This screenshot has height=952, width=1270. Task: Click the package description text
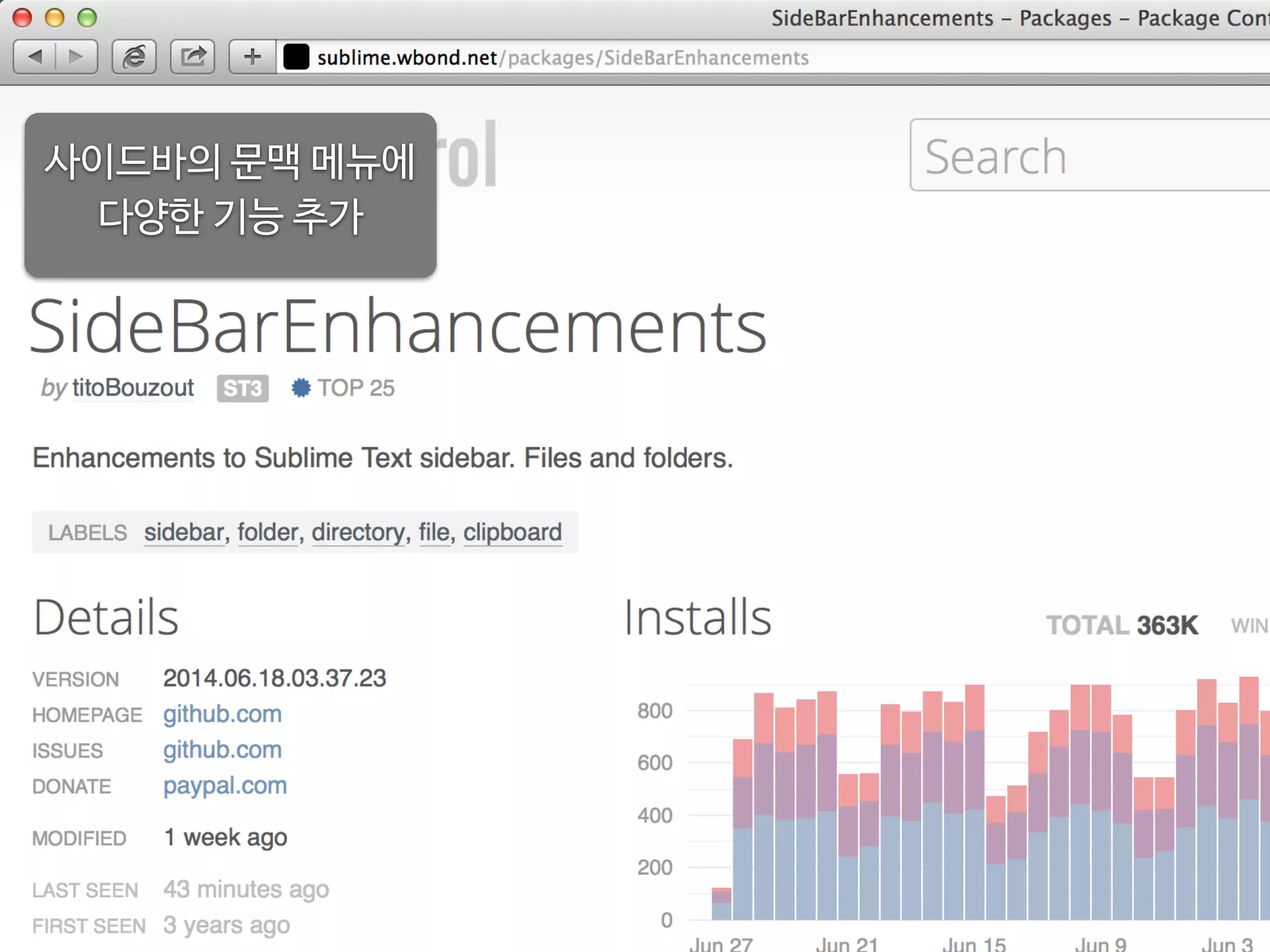[383, 458]
